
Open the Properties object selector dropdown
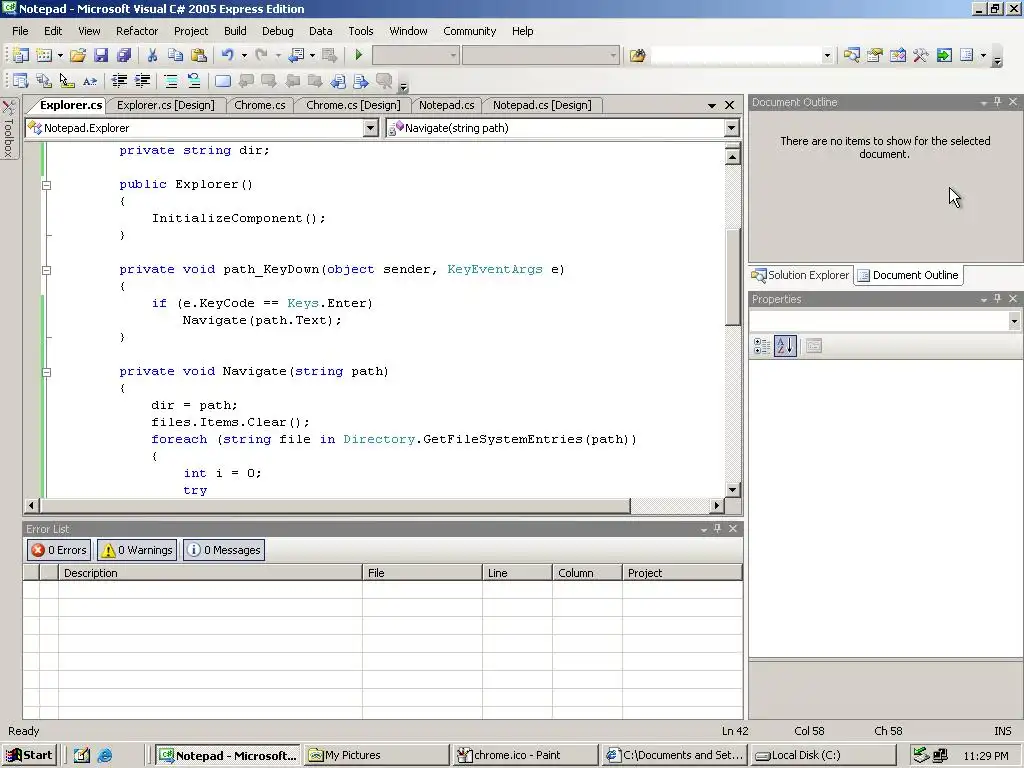(1014, 321)
